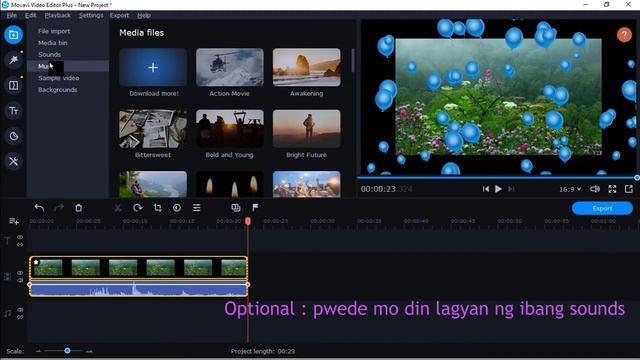The width and height of the screenshot is (640, 360).
Task: Open Clip properties list icon
Action: click(196, 208)
